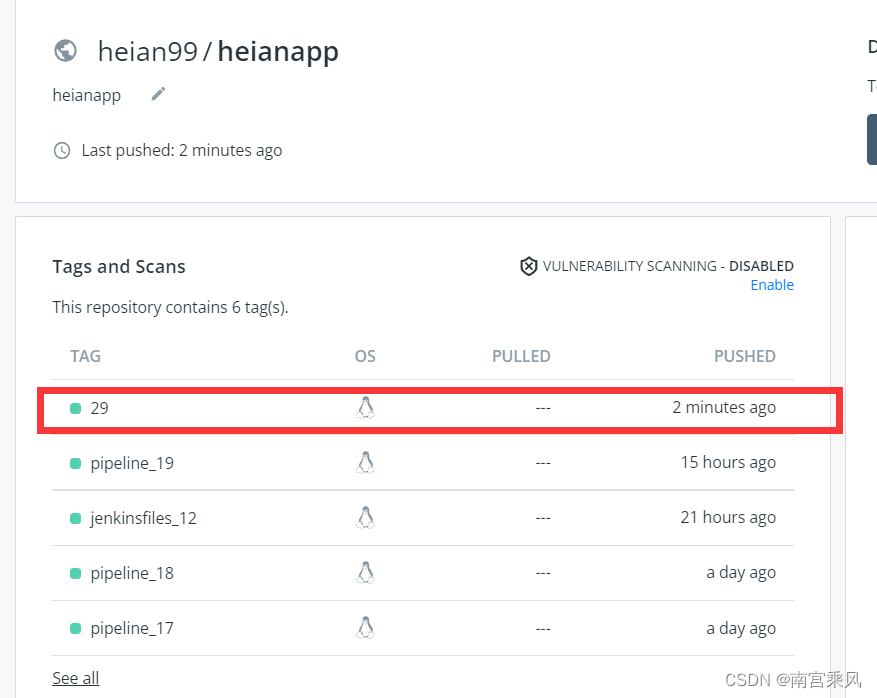
Task: Click the heian99 namespace in the title
Action: point(148,51)
